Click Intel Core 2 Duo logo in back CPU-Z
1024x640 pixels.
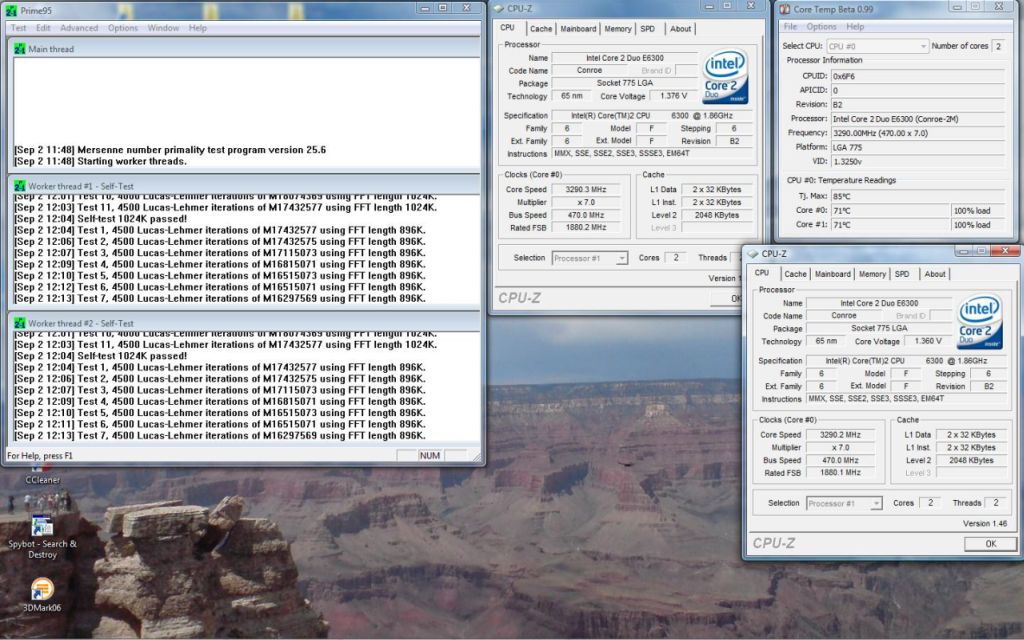pyautogui.click(x=725, y=77)
